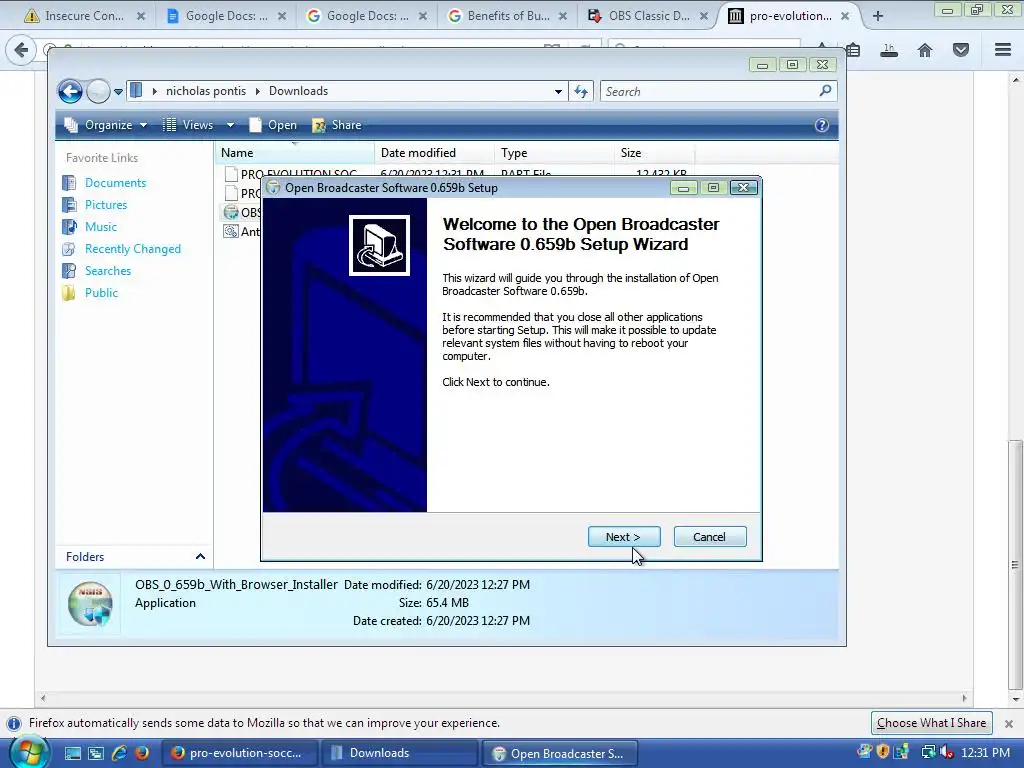Open explorer Help question mark icon
The width and height of the screenshot is (1024, 768).
click(x=822, y=125)
